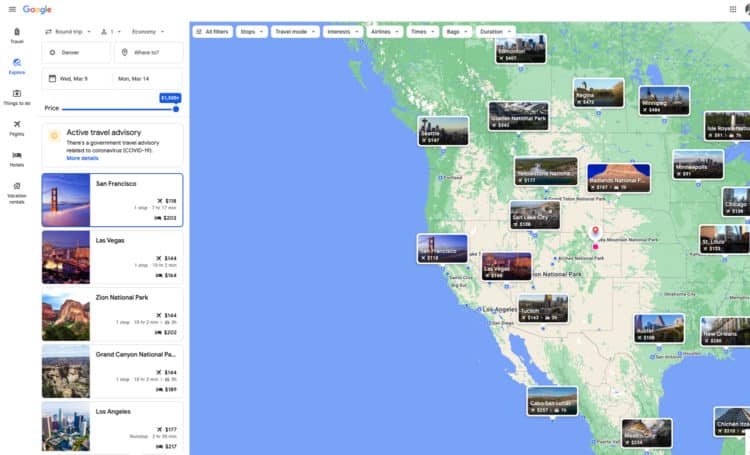
Task: Open the passenger count dropdown
Action: [x=109, y=32]
